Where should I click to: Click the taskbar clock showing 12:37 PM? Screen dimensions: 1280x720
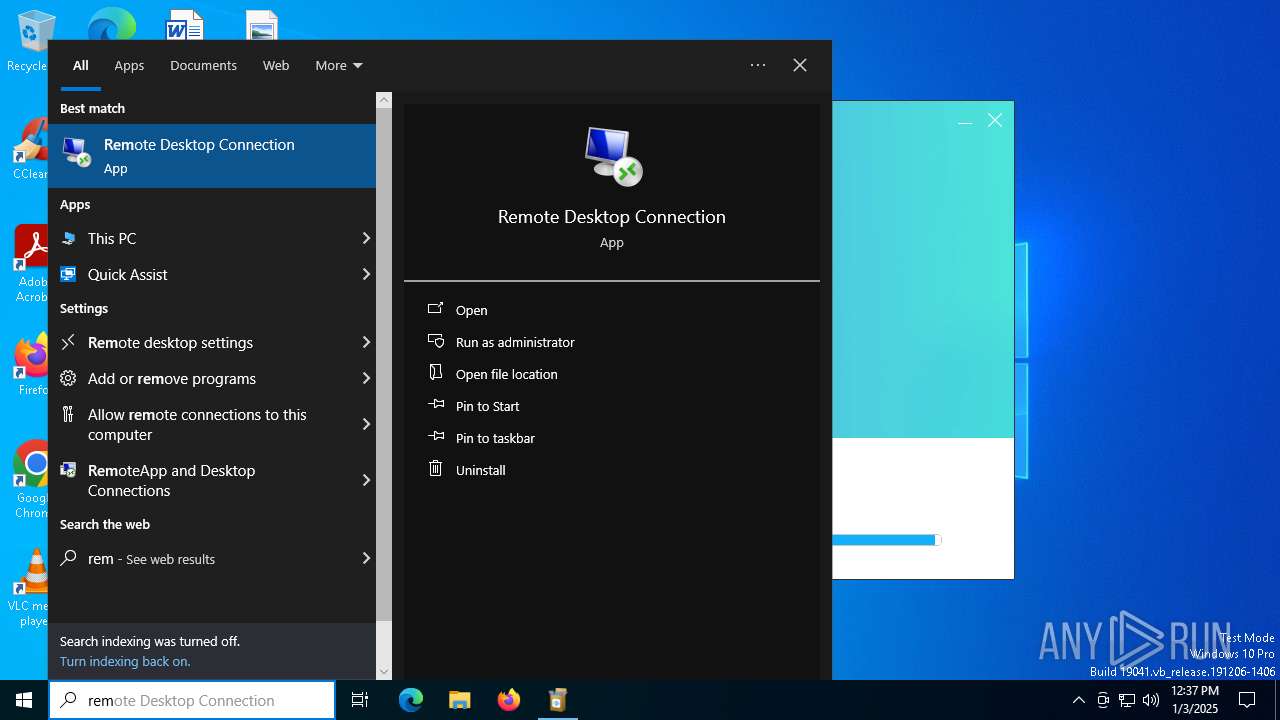point(1195,700)
